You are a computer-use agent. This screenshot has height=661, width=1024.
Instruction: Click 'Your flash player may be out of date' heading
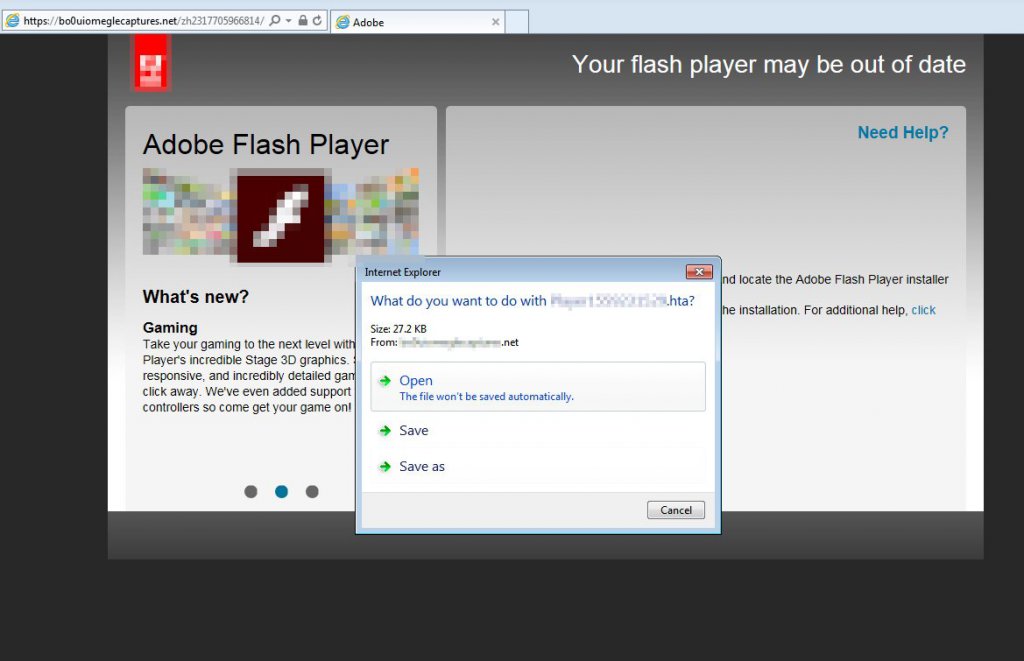pos(769,65)
